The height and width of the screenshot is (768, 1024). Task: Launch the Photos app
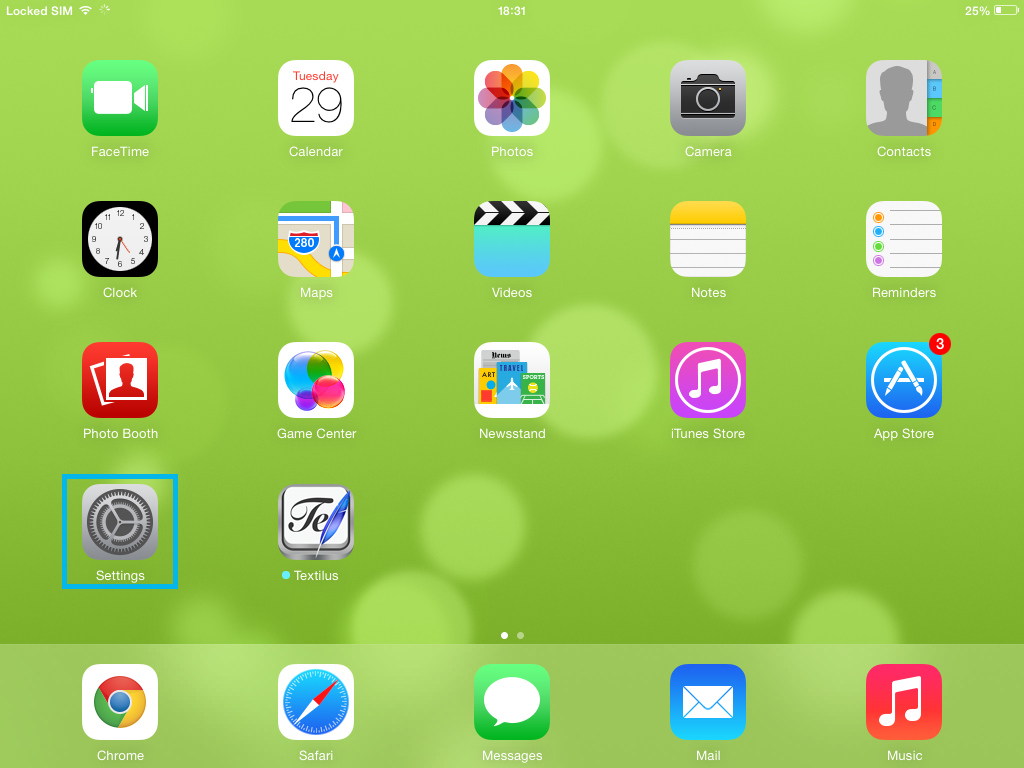point(512,98)
